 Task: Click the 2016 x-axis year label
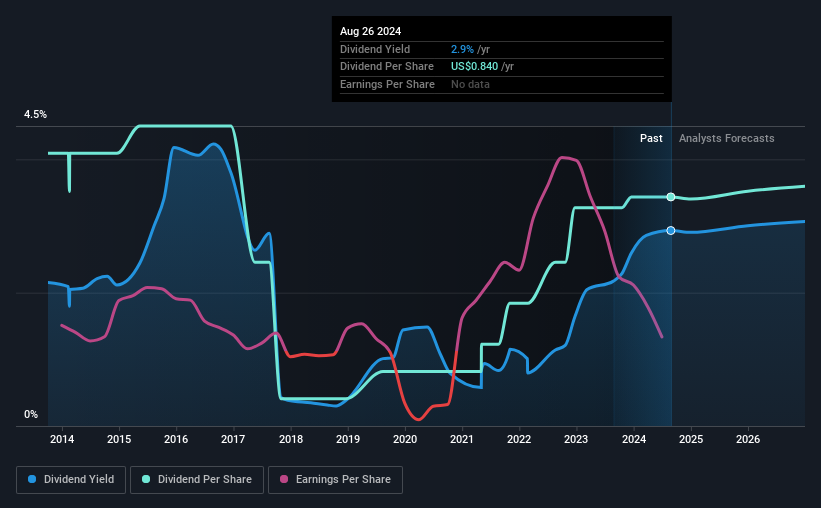click(176, 439)
